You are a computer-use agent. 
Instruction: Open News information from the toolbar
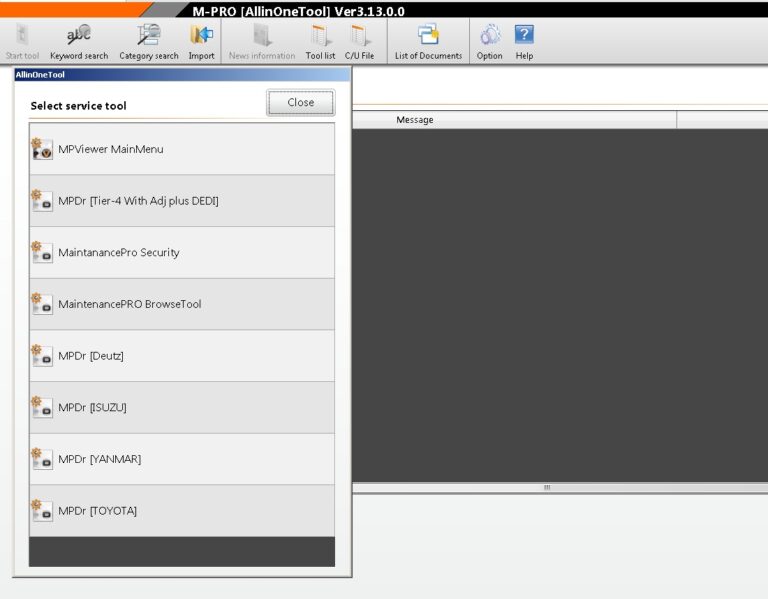tap(262, 35)
